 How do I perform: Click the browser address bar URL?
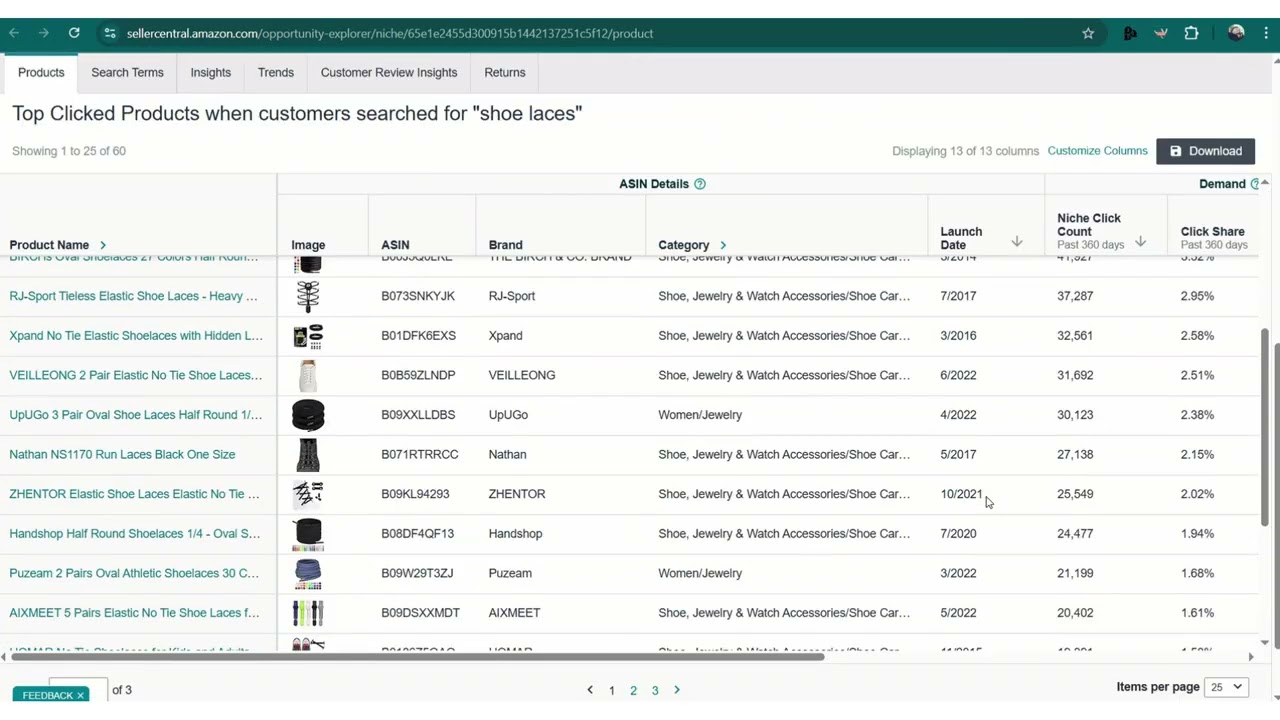coord(390,33)
